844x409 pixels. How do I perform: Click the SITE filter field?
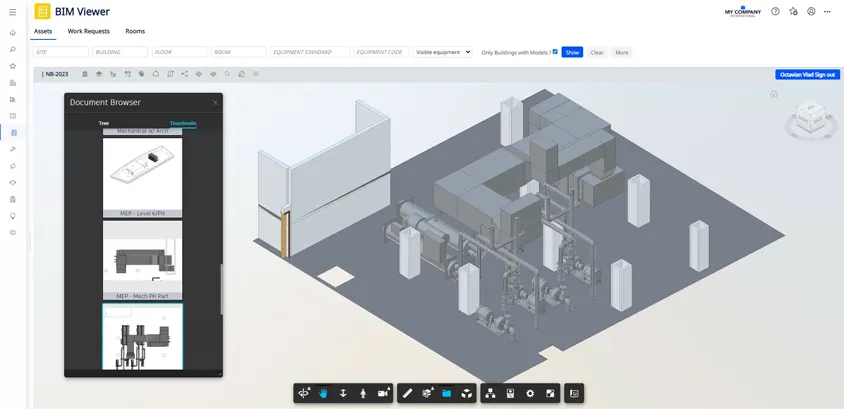click(61, 52)
